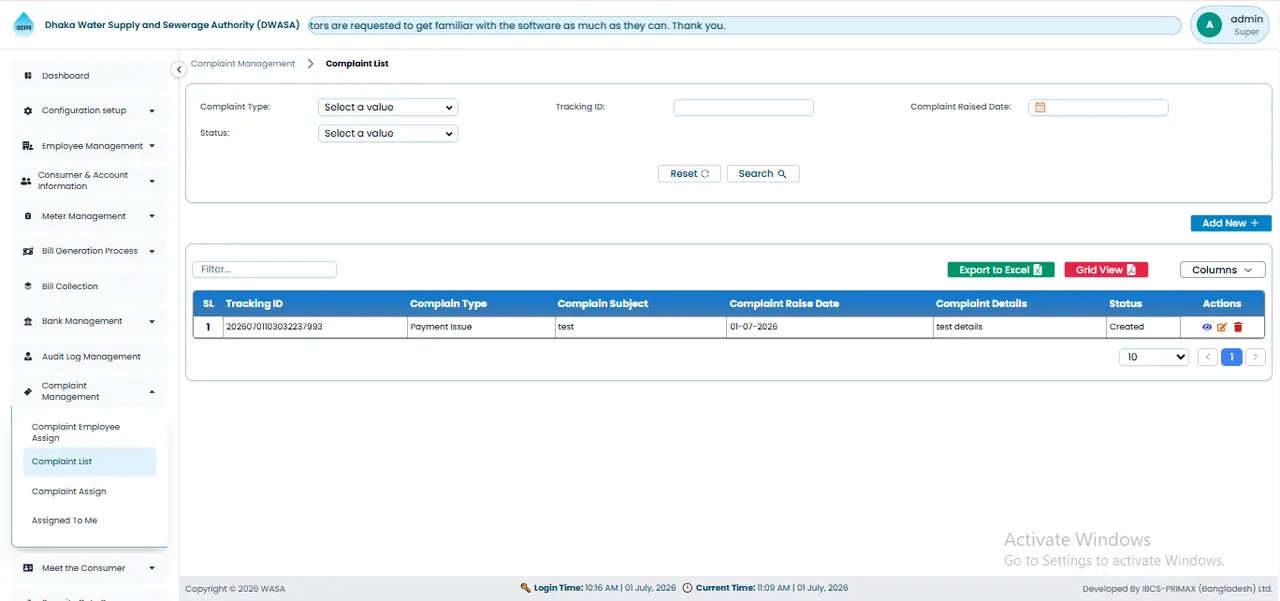
Task: Expand Configuration setup menu
Action: [90, 111]
